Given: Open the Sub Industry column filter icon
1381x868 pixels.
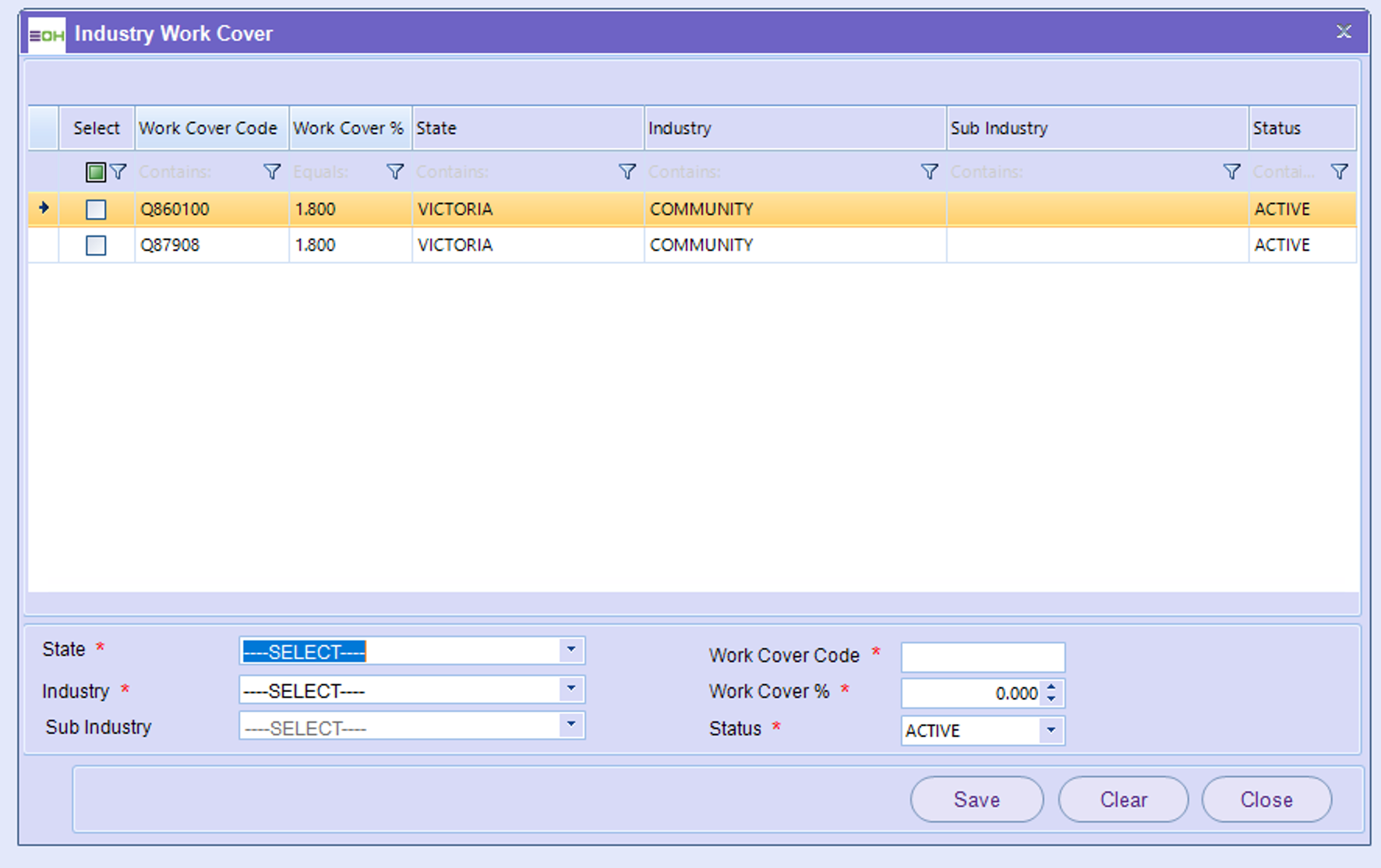Looking at the screenshot, I should [x=1231, y=171].
